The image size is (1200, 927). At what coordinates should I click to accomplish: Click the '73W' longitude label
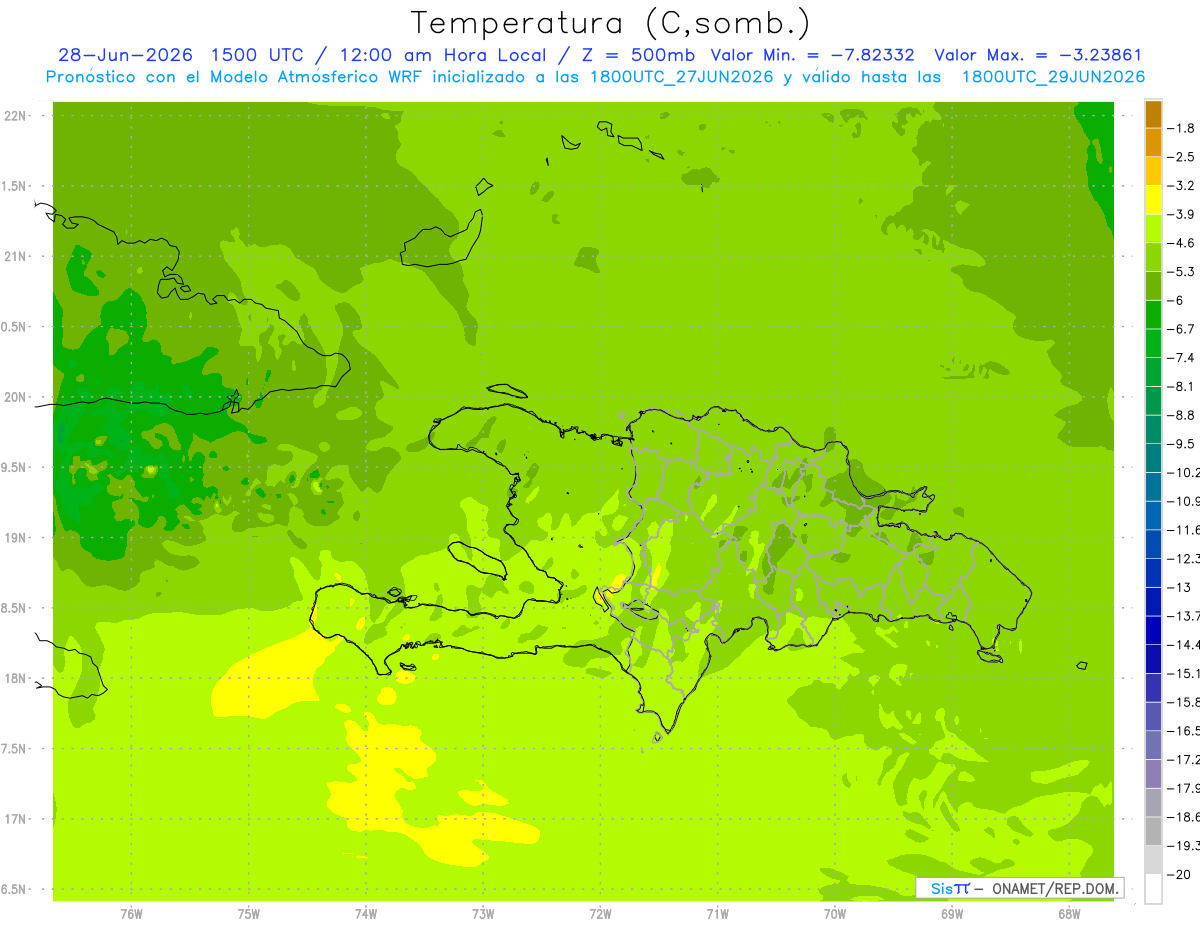pyautogui.click(x=483, y=914)
